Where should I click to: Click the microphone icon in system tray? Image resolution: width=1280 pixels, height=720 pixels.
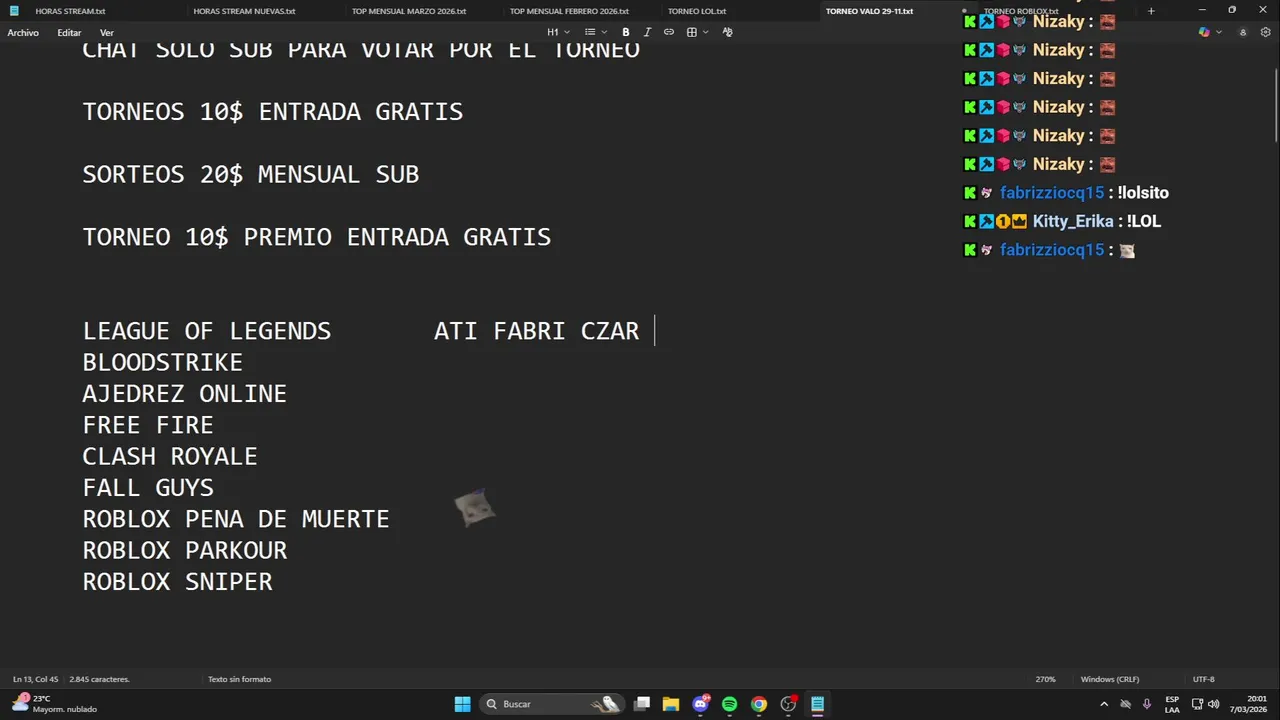[1147, 704]
